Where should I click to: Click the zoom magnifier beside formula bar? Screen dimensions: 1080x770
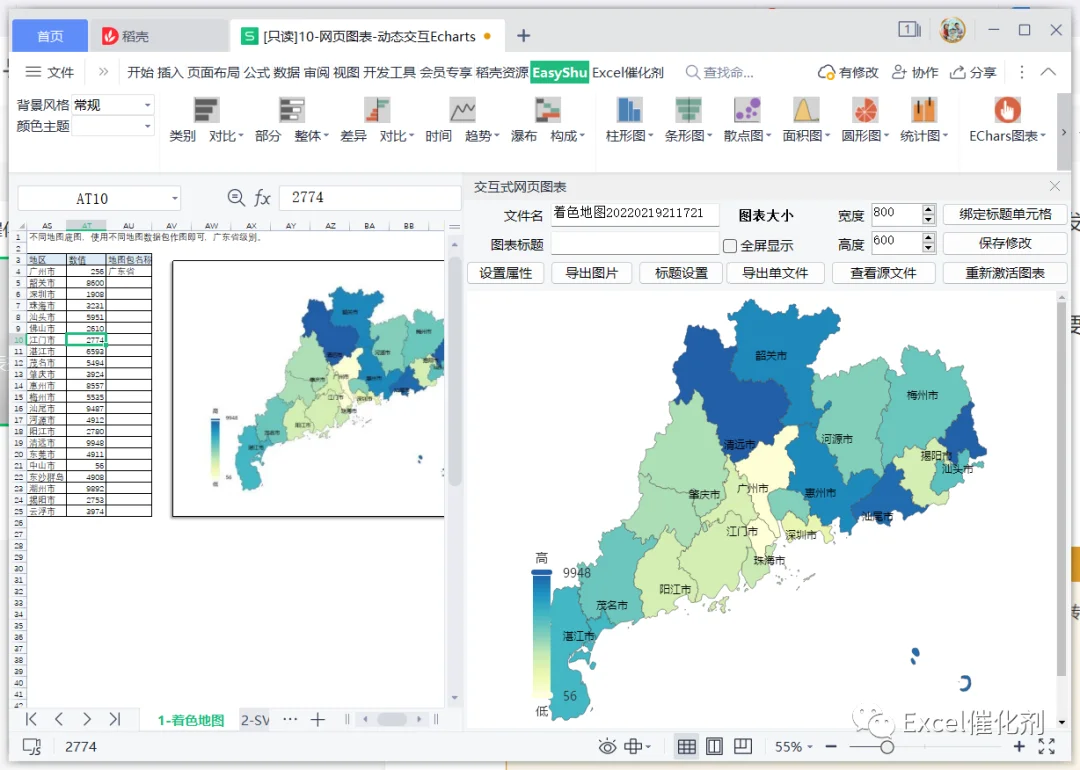(236, 198)
